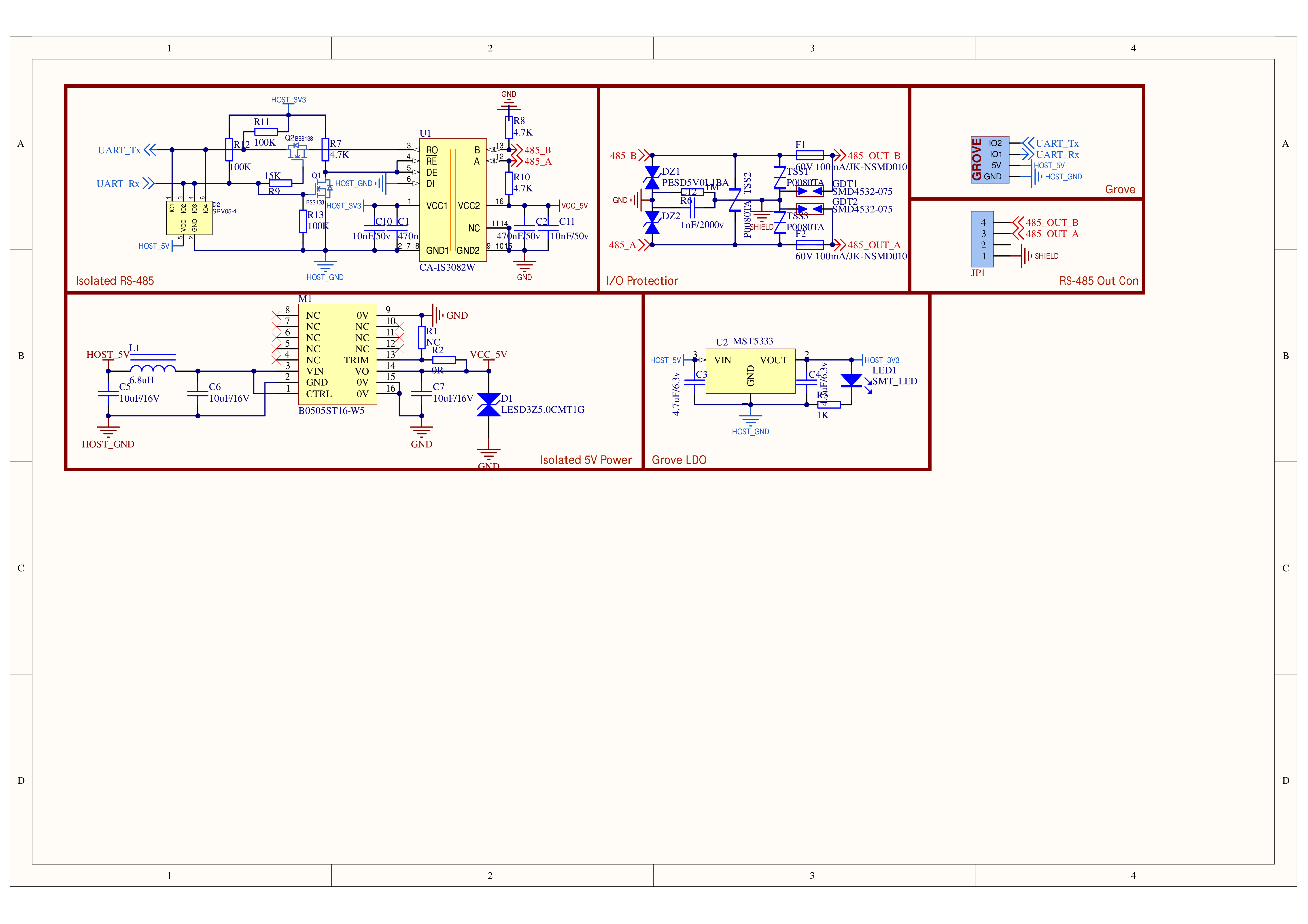
Task: Click the '1nF/2000v' capacitor value text
Action: 702,225
